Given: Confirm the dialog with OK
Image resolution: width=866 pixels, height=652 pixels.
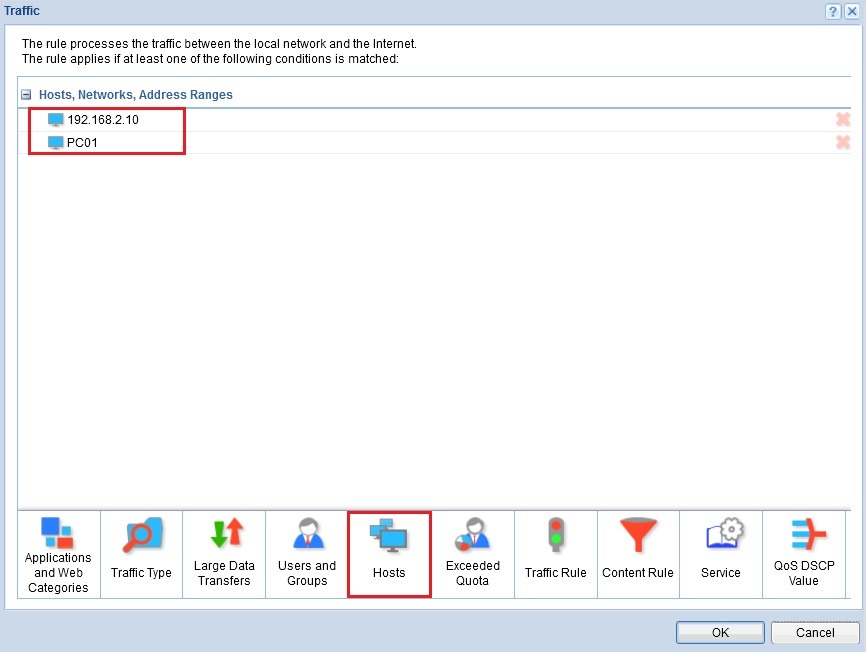Looking at the screenshot, I should coord(720,633).
